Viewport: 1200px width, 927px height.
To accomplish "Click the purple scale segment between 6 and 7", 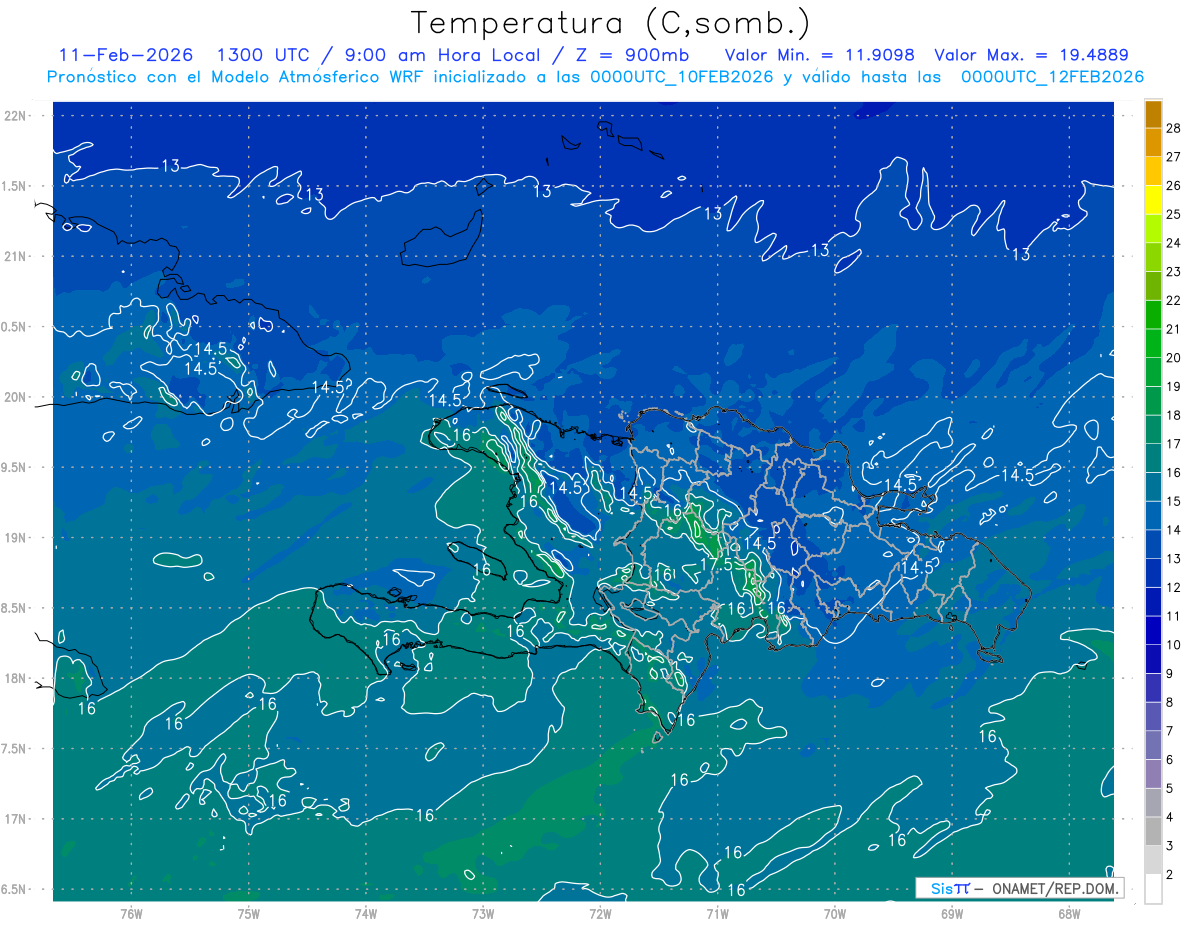I will 1153,745.
